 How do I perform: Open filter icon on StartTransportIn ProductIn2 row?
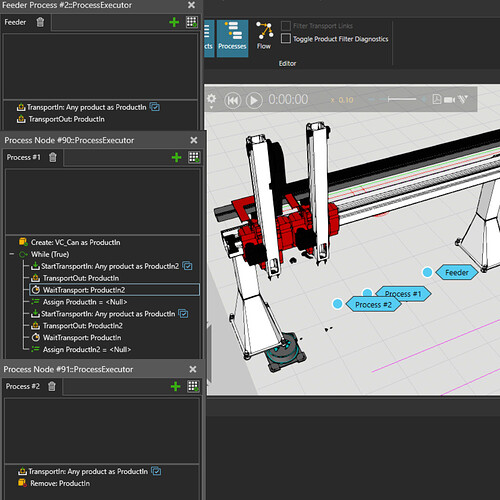(187, 266)
